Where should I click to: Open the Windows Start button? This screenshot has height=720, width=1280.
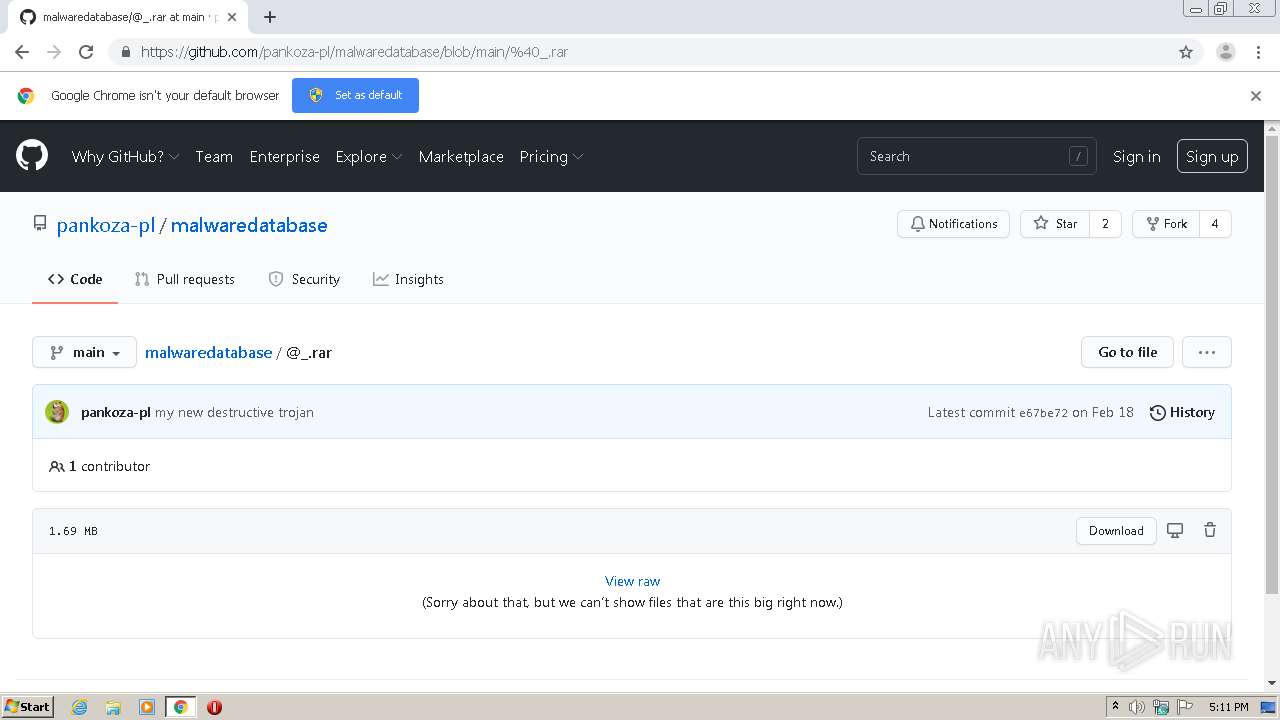[28, 707]
